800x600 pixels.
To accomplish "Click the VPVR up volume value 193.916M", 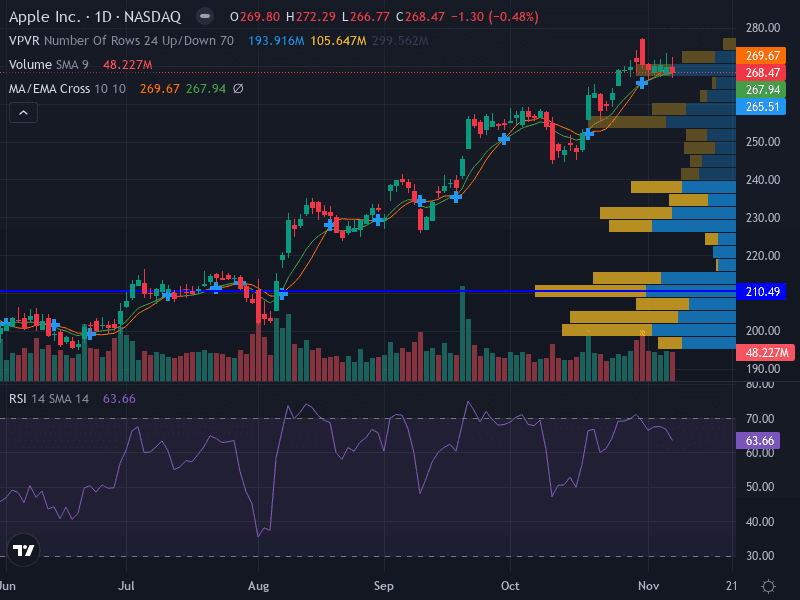I will point(276,40).
